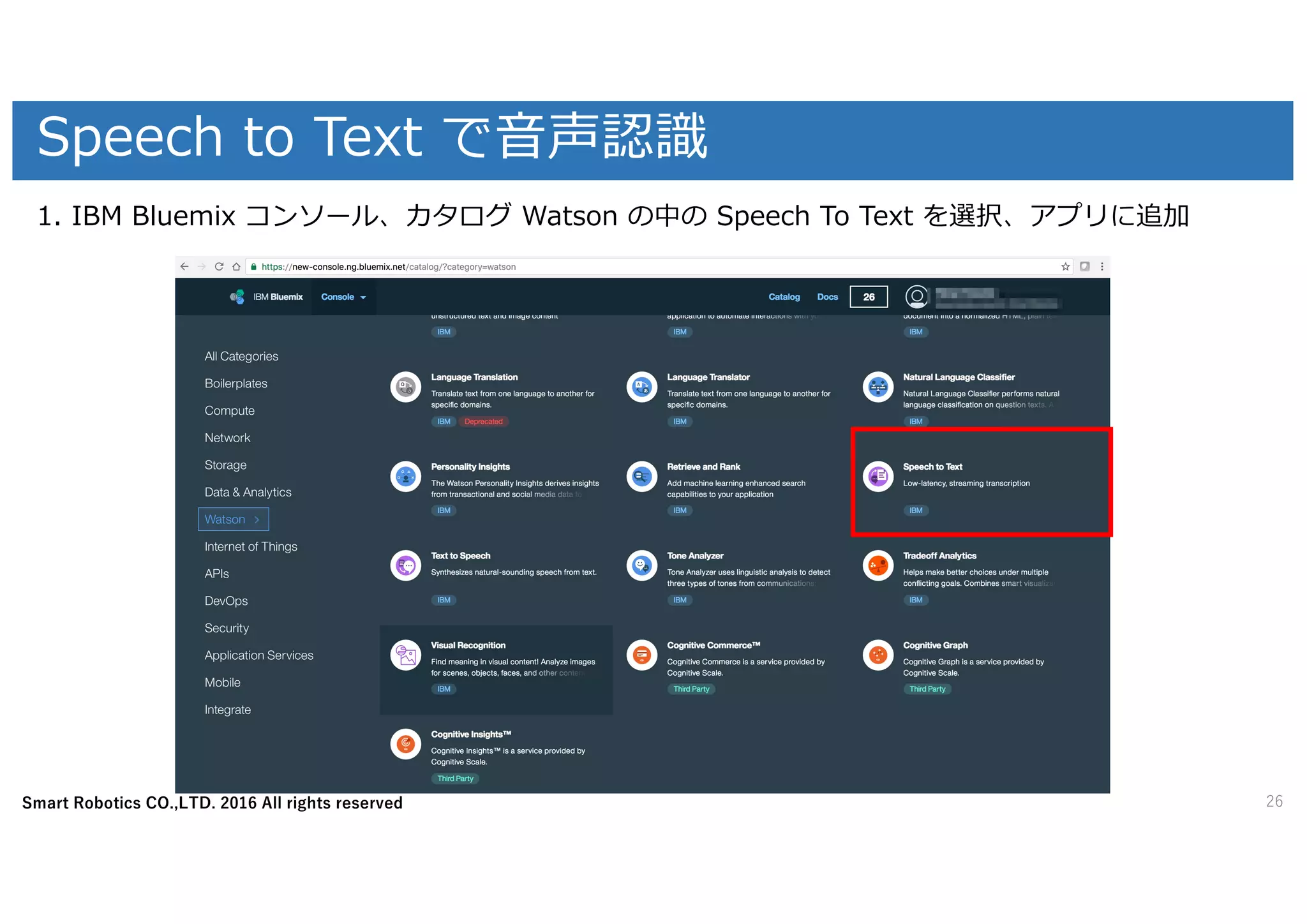The image size is (1307, 924).
Task: Open the Natural Language Classifier title
Action: 959,377
